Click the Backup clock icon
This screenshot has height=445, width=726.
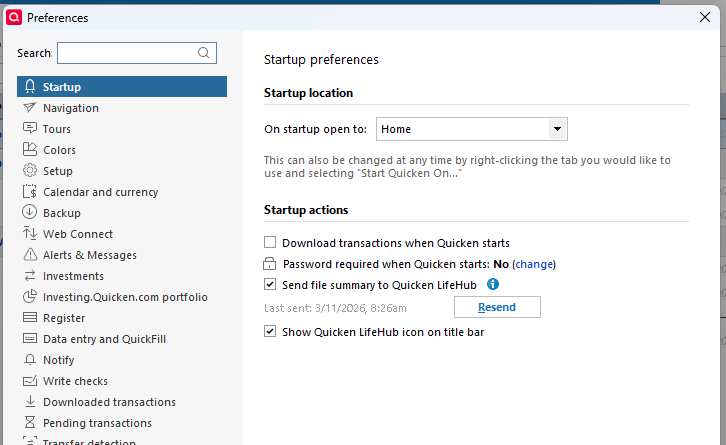(30, 213)
